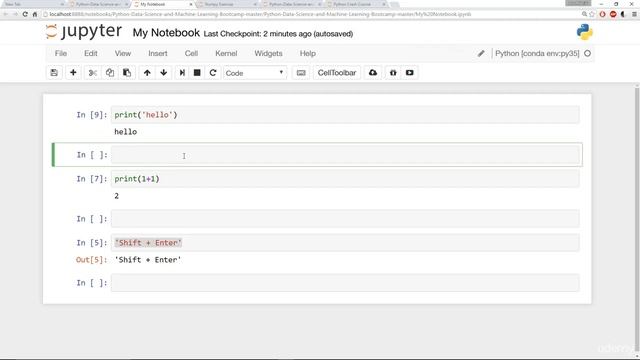
Task: Click the Python logo
Action: coord(584,32)
